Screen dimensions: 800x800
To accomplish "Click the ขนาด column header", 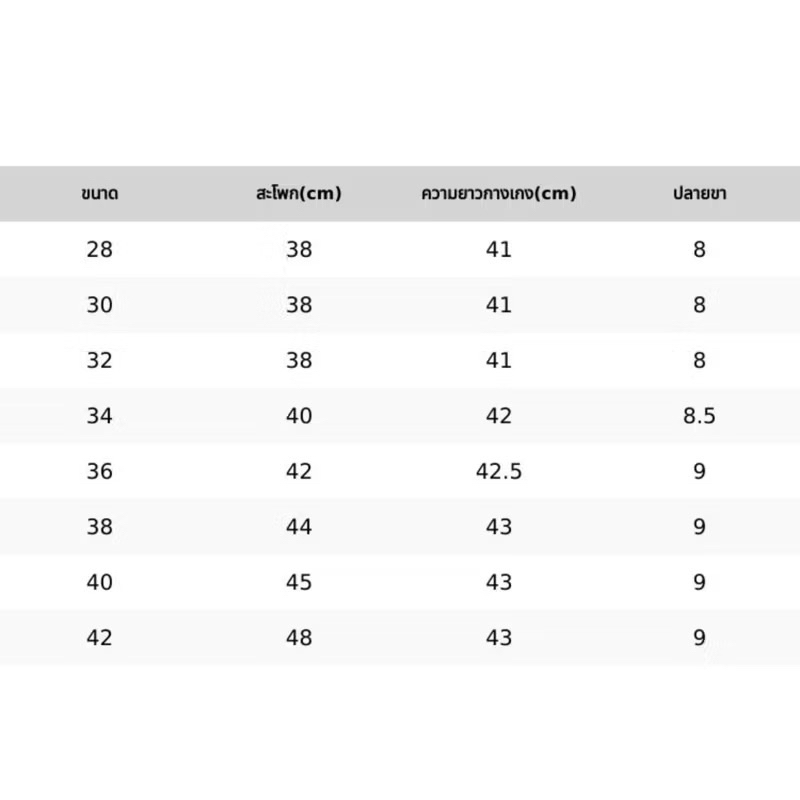I will point(99,193).
